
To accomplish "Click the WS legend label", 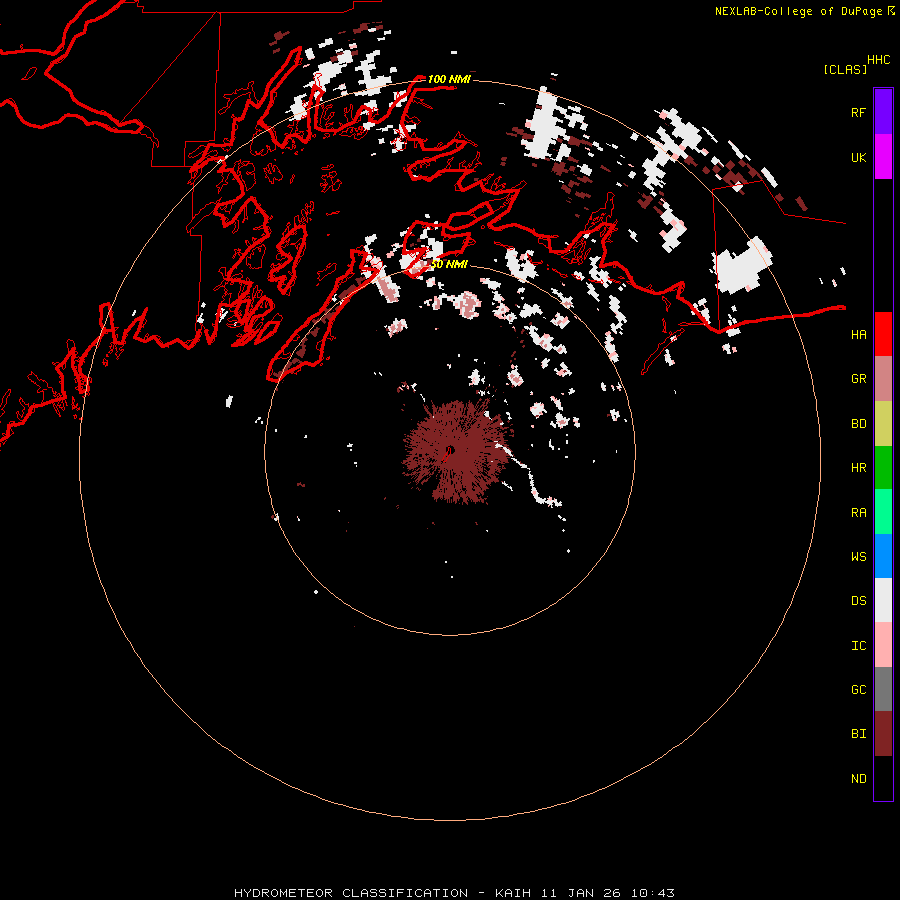I will click(x=858, y=556).
